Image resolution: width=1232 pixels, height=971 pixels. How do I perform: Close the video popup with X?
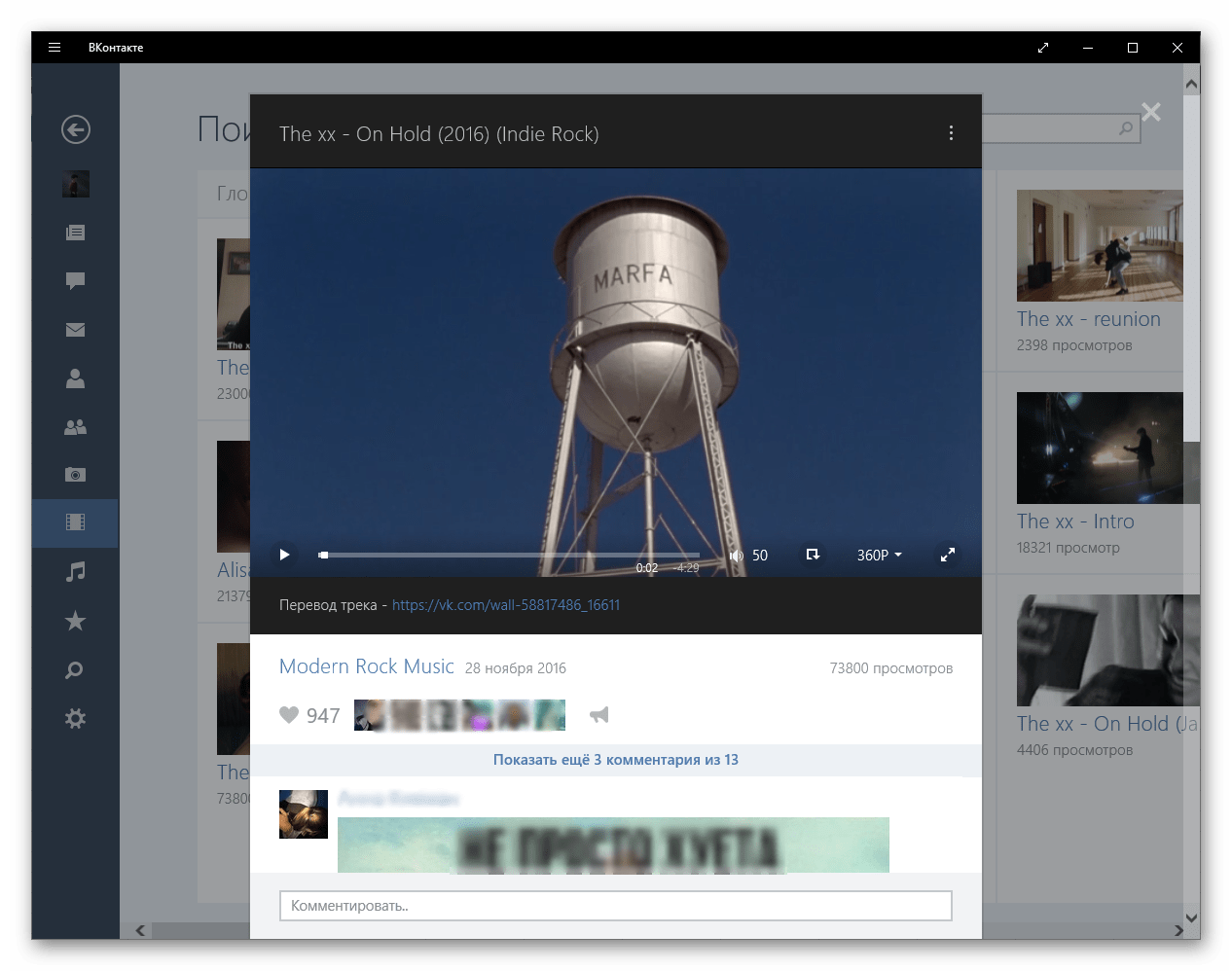coord(1151,112)
